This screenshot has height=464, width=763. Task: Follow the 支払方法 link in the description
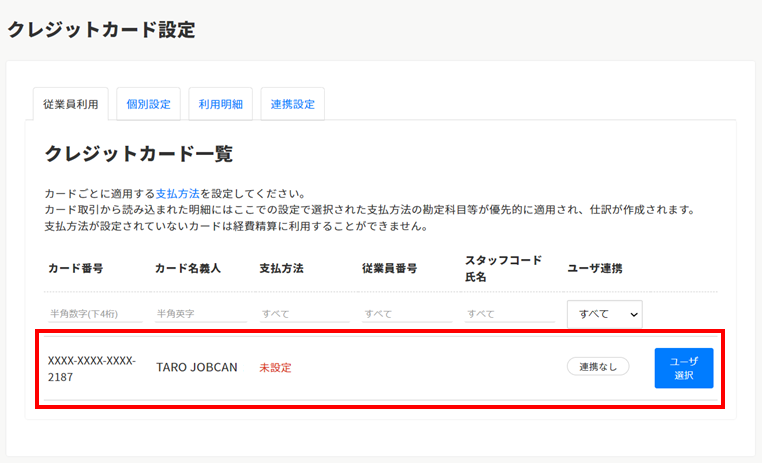tap(177, 193)
